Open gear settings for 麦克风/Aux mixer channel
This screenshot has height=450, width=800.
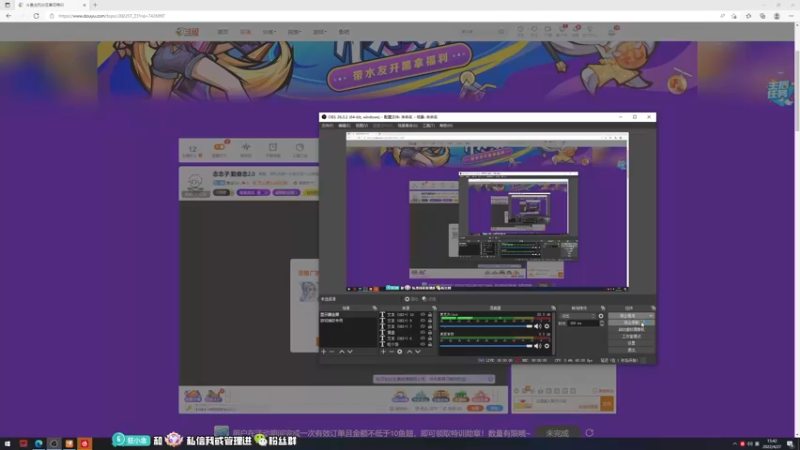547,326
